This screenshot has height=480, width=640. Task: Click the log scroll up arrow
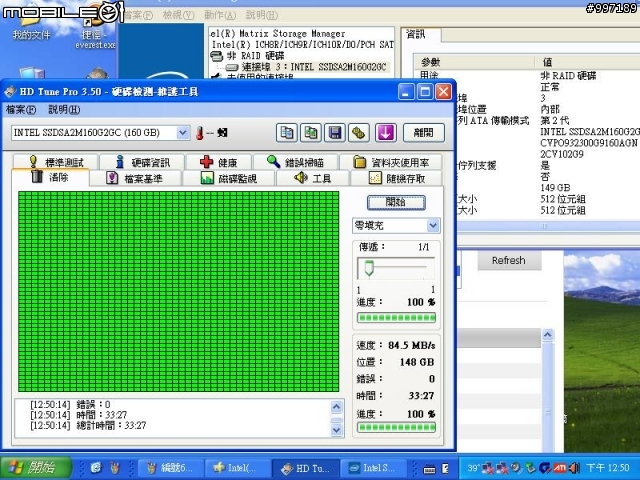coord(336,407)
